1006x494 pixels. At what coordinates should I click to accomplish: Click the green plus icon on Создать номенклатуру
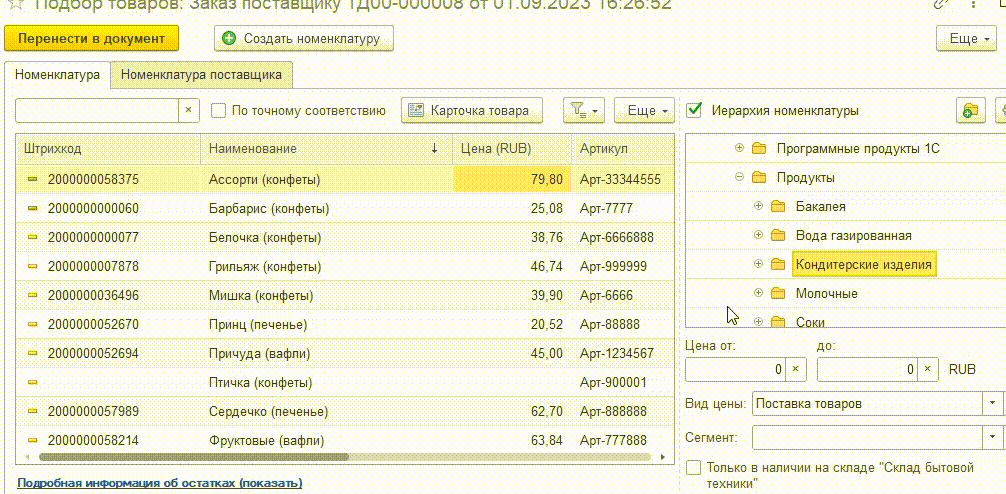(x=229, y=38)
